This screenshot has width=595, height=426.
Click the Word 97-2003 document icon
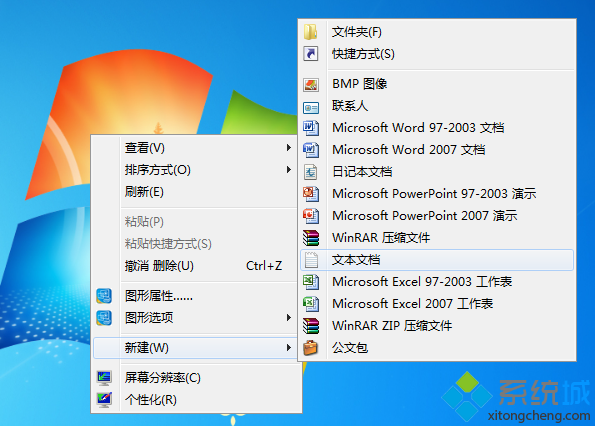click(x=311, y=128)
